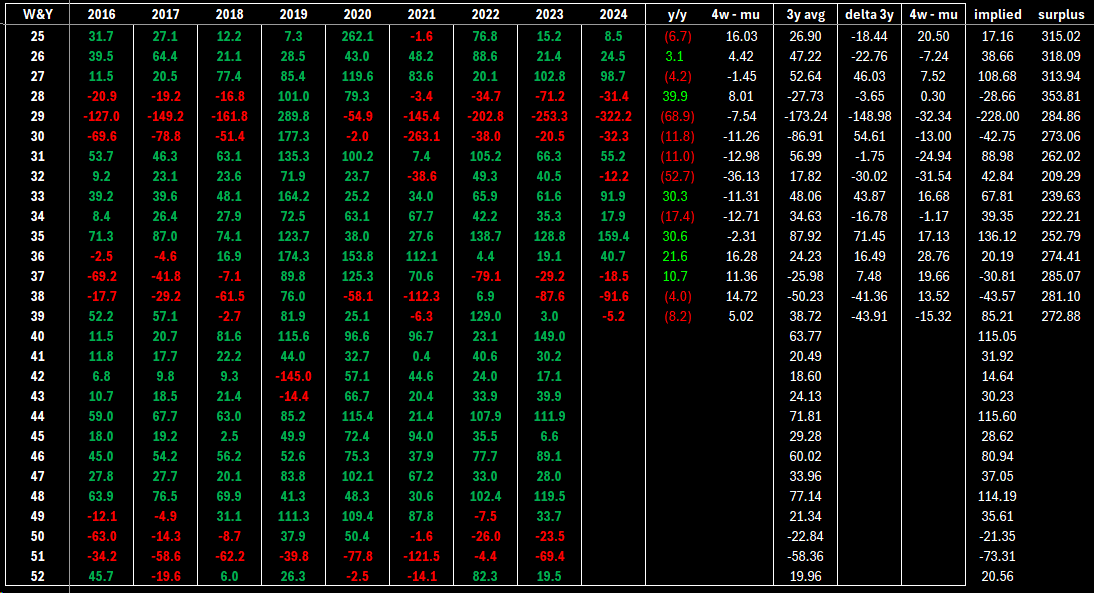
Task: Select 98.7 in 2024 week 27
Action: [613, 77]
